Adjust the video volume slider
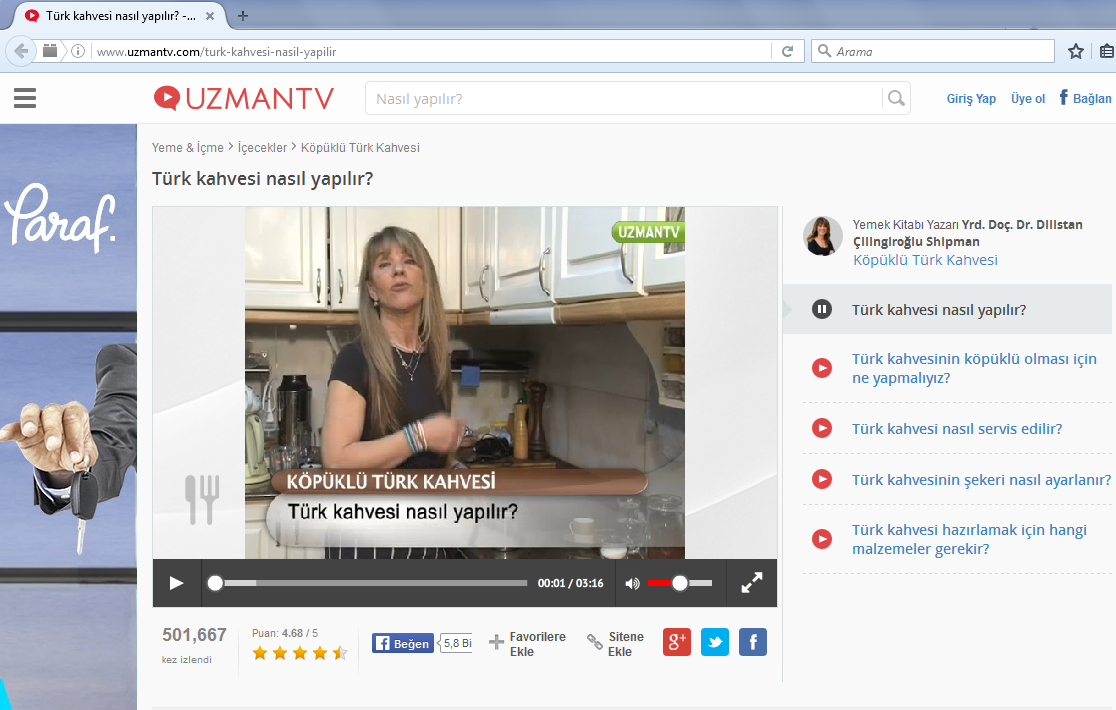This screenshot has width=1116, height=710. click(x=680, y=583)
